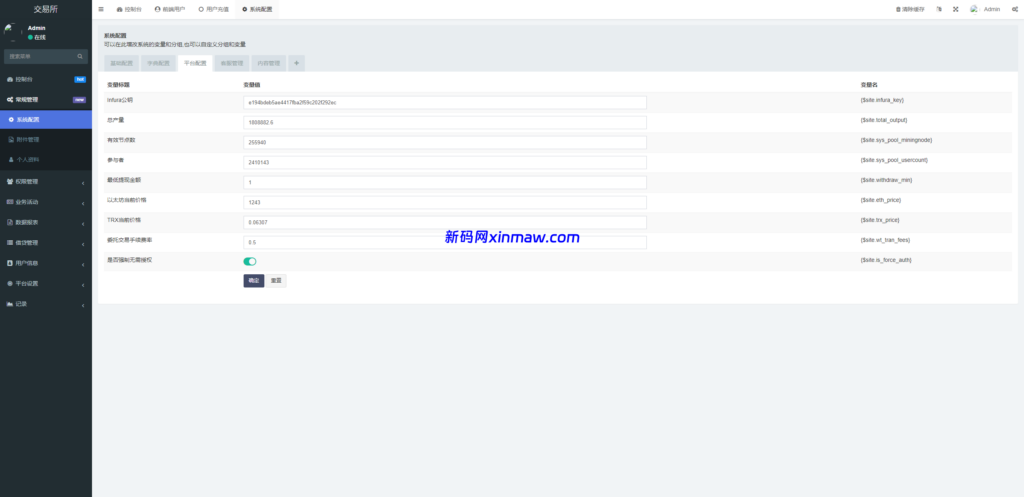The height and width of the screenshot is (497, 1024).
Task: Click the plus icon to add a config group
Action: [297, 63]
